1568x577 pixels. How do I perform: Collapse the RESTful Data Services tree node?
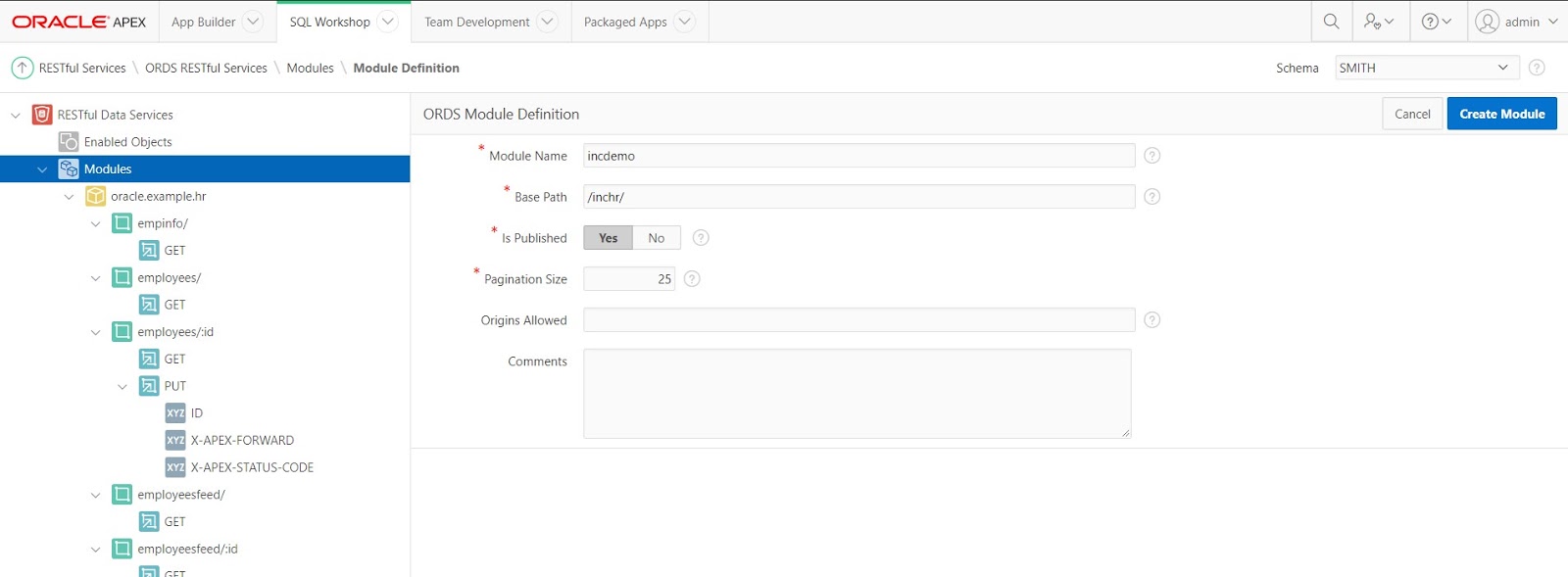pyautogui.click(x=16, y=116)
